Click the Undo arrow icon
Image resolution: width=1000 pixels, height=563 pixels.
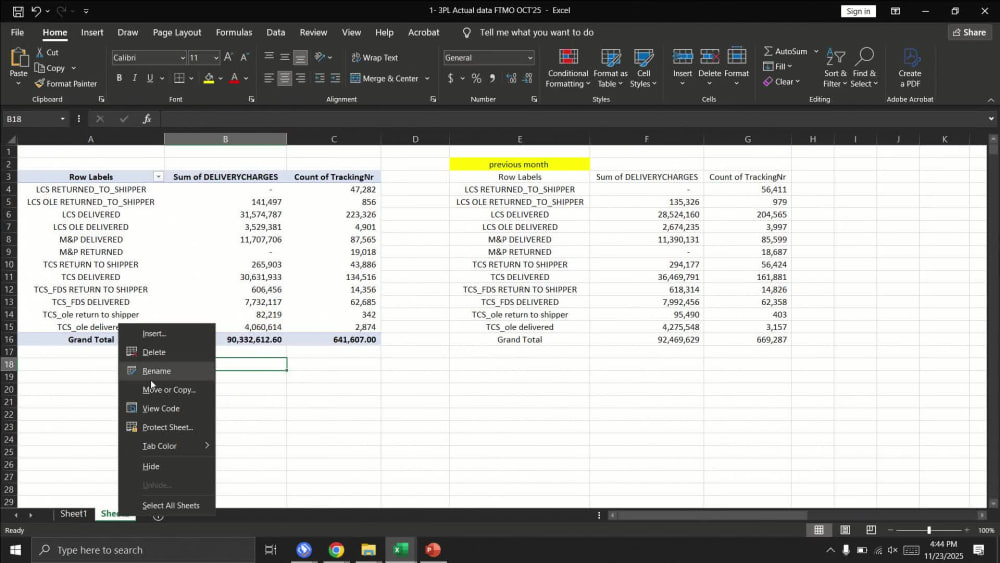pyautogui.click(x=36, y=11)
